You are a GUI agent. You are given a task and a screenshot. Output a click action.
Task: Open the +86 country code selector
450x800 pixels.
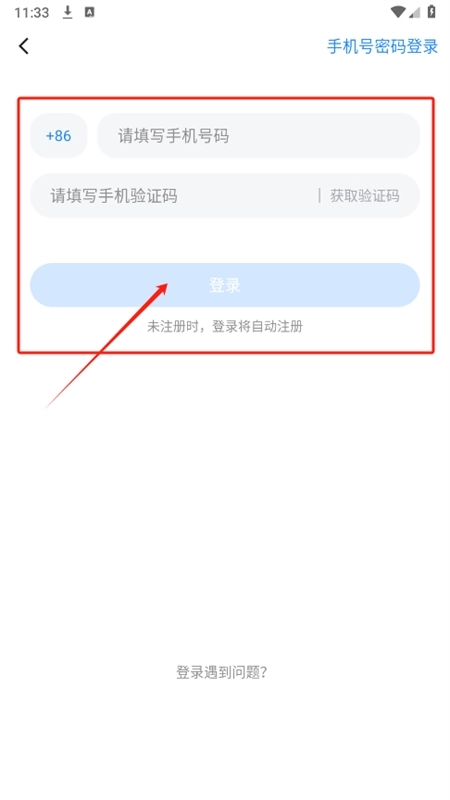click(x=59, y=136)
